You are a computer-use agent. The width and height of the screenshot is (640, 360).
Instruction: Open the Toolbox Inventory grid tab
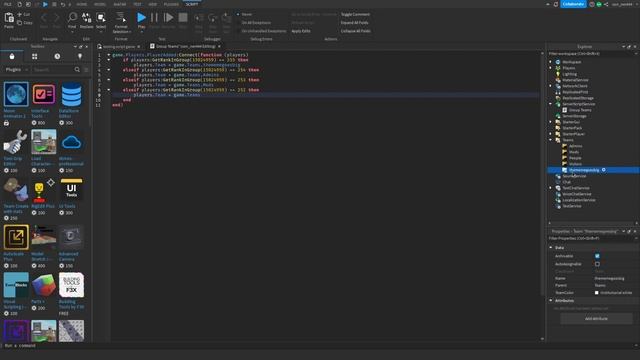point(35,56)
